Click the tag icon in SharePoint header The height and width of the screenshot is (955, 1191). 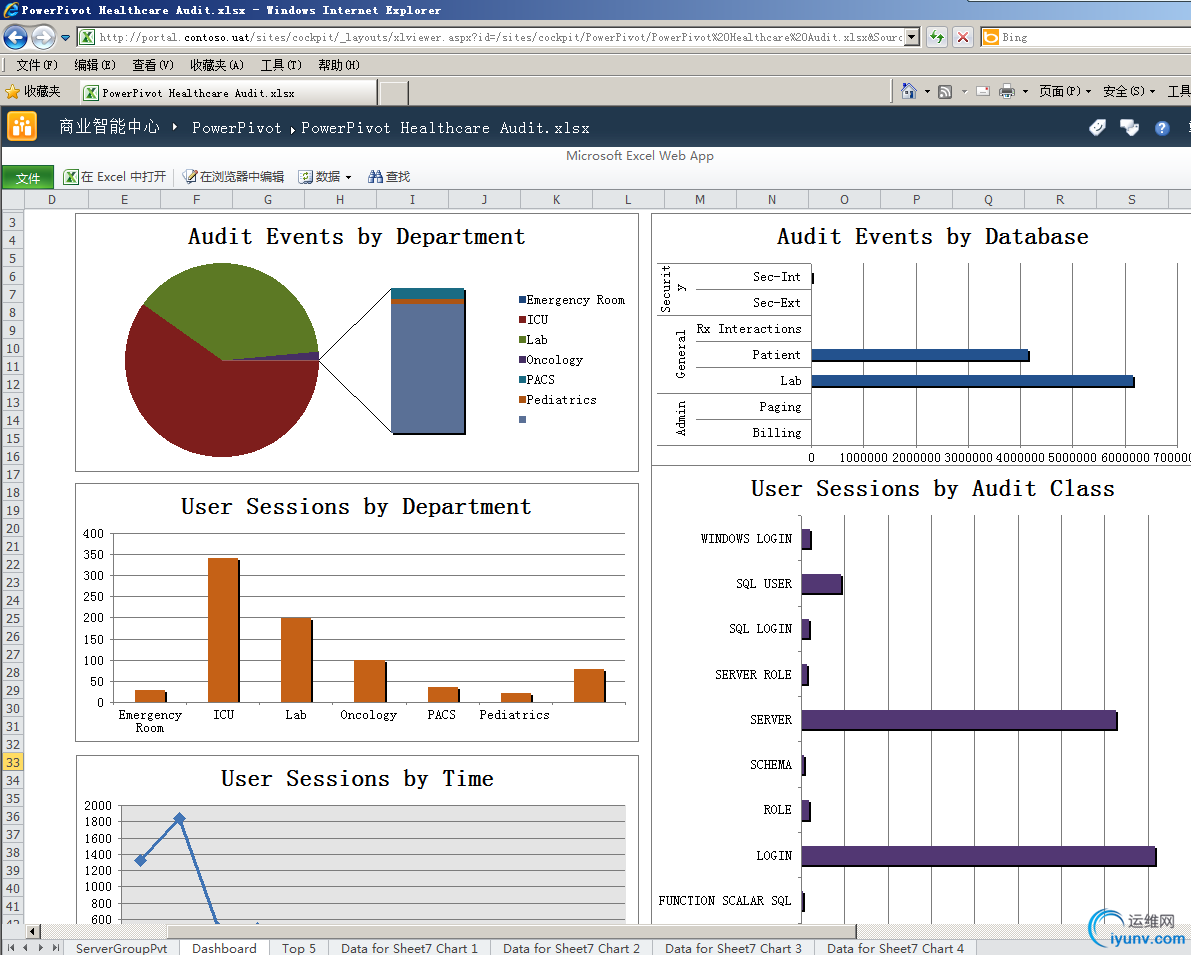click(1097, 128)
